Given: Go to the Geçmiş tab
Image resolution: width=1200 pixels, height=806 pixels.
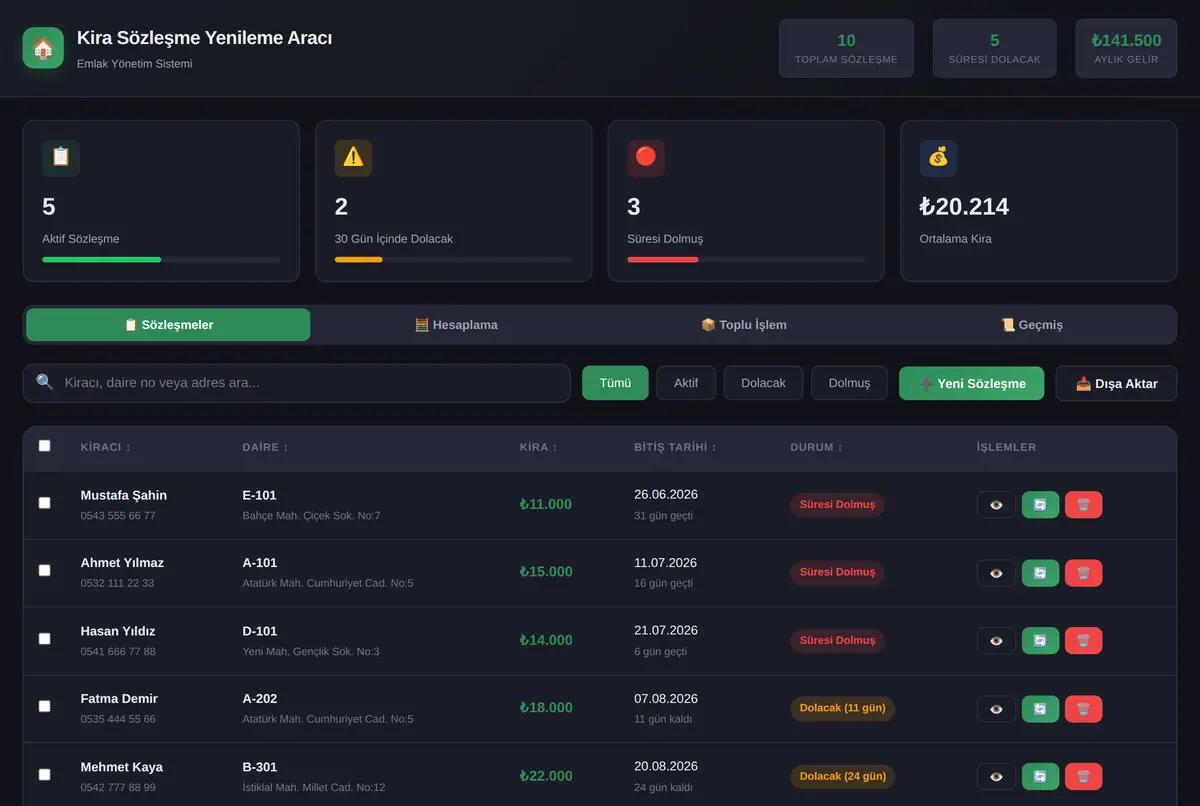Looking at the screenshot, I should click(x=1031, y=325).
